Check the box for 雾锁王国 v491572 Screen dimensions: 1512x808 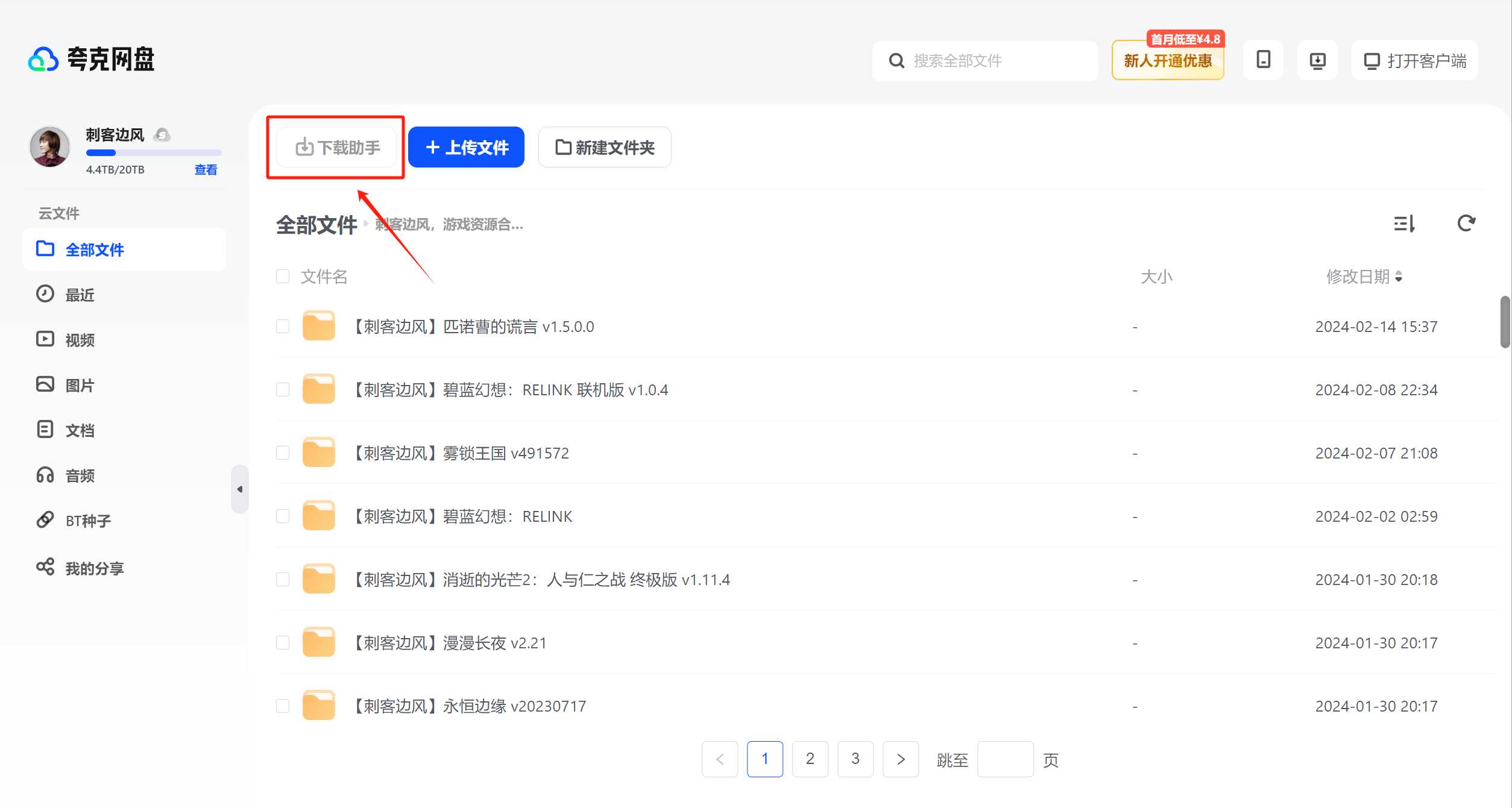(283, 453)
